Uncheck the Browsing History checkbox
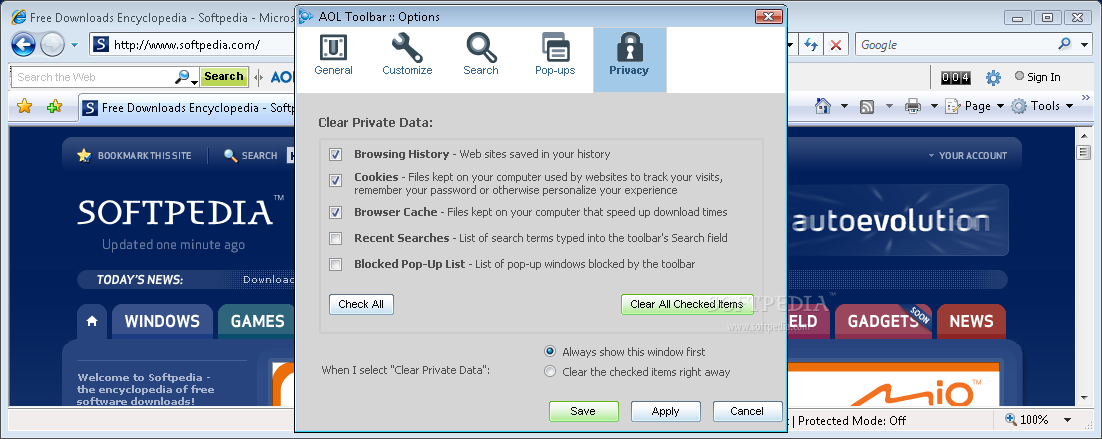Viewport: 1102px width, 439px height. 336,155
